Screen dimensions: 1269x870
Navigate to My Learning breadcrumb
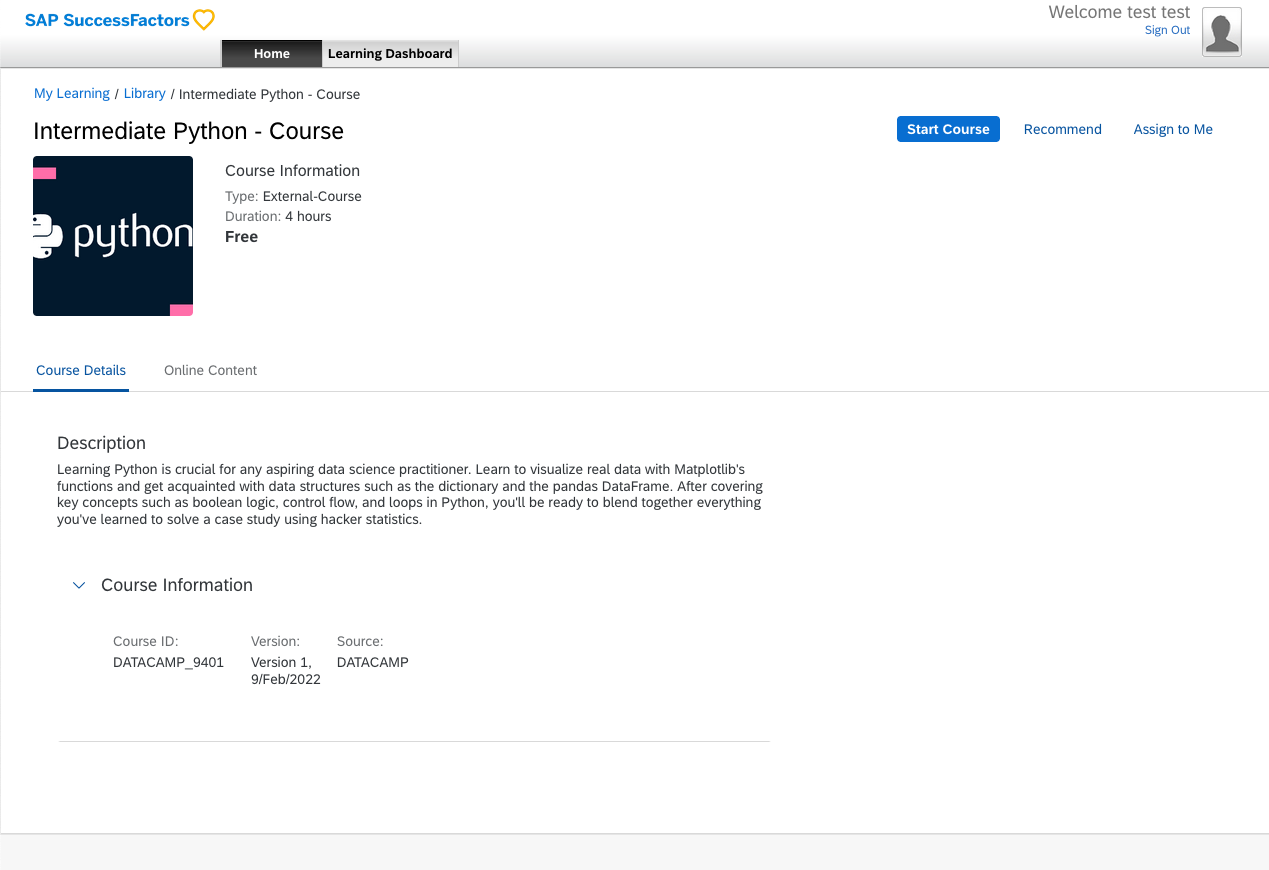point(72,94)
